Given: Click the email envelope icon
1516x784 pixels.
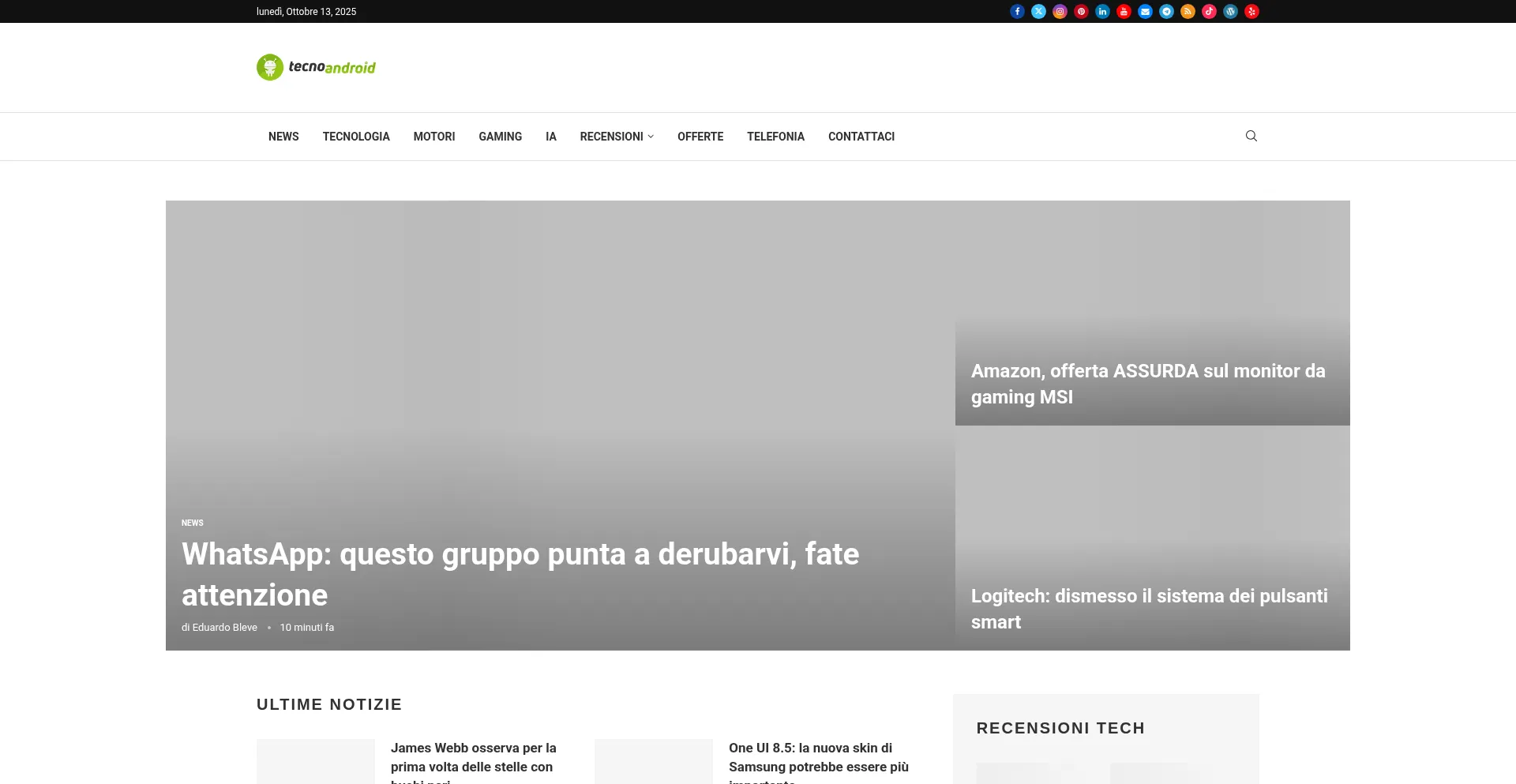Looking at the screenshot, I should [x=1145, y=12].
